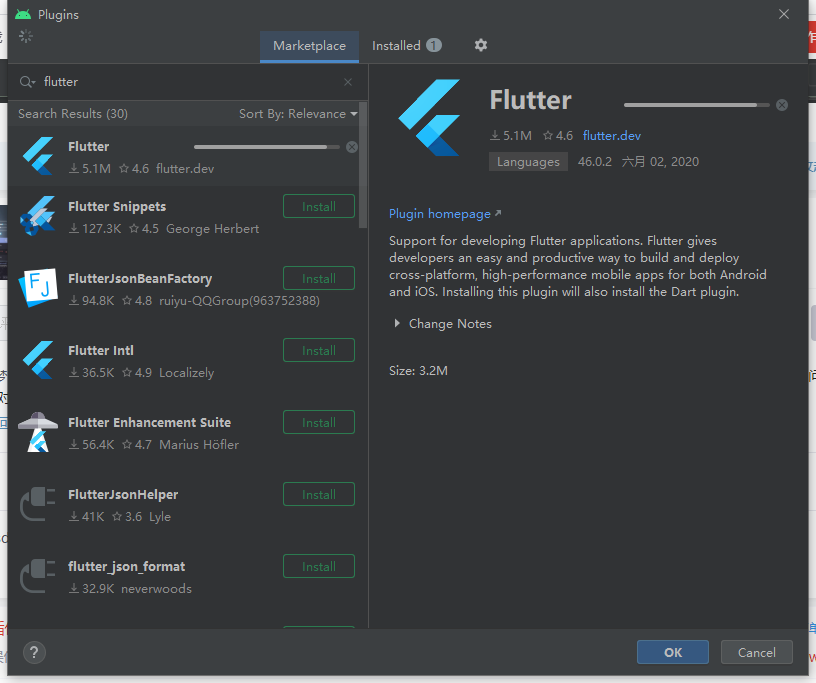Click the Installed count badge

pyautogui.click(x=434, y=45)
